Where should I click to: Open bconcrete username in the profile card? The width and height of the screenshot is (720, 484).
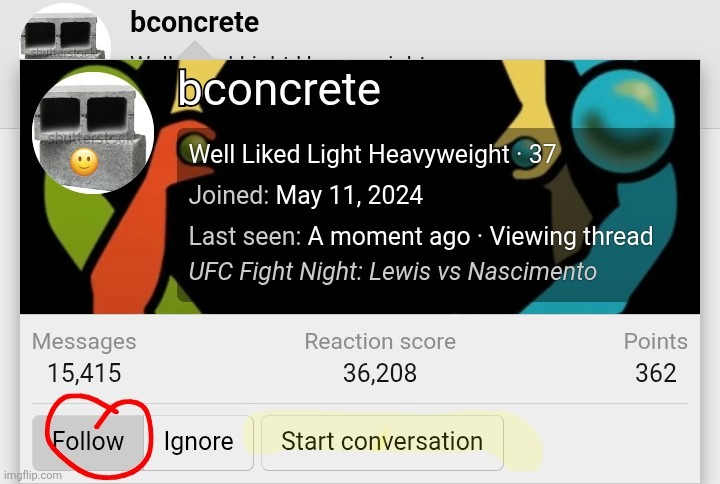279,89
